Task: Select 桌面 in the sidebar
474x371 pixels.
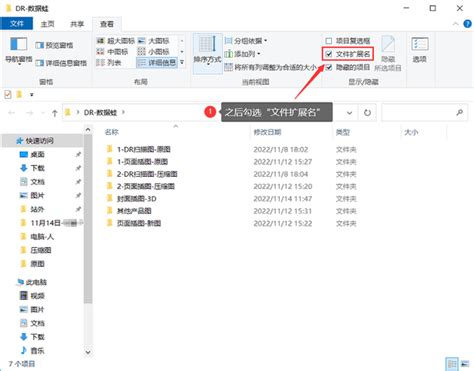Action: [x=32, y=154]
